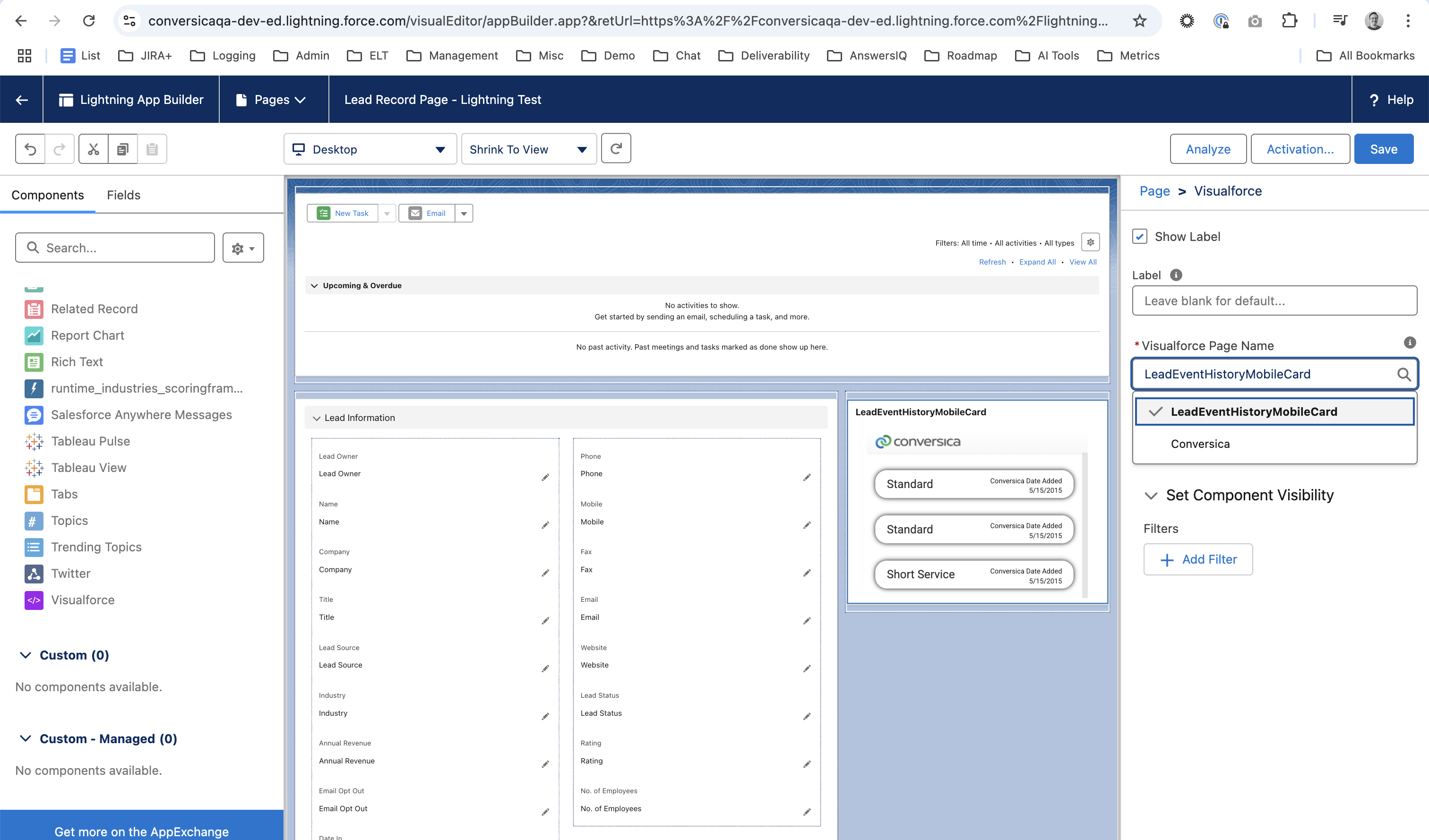Select the Trending Topics component icon

point(34,547)
